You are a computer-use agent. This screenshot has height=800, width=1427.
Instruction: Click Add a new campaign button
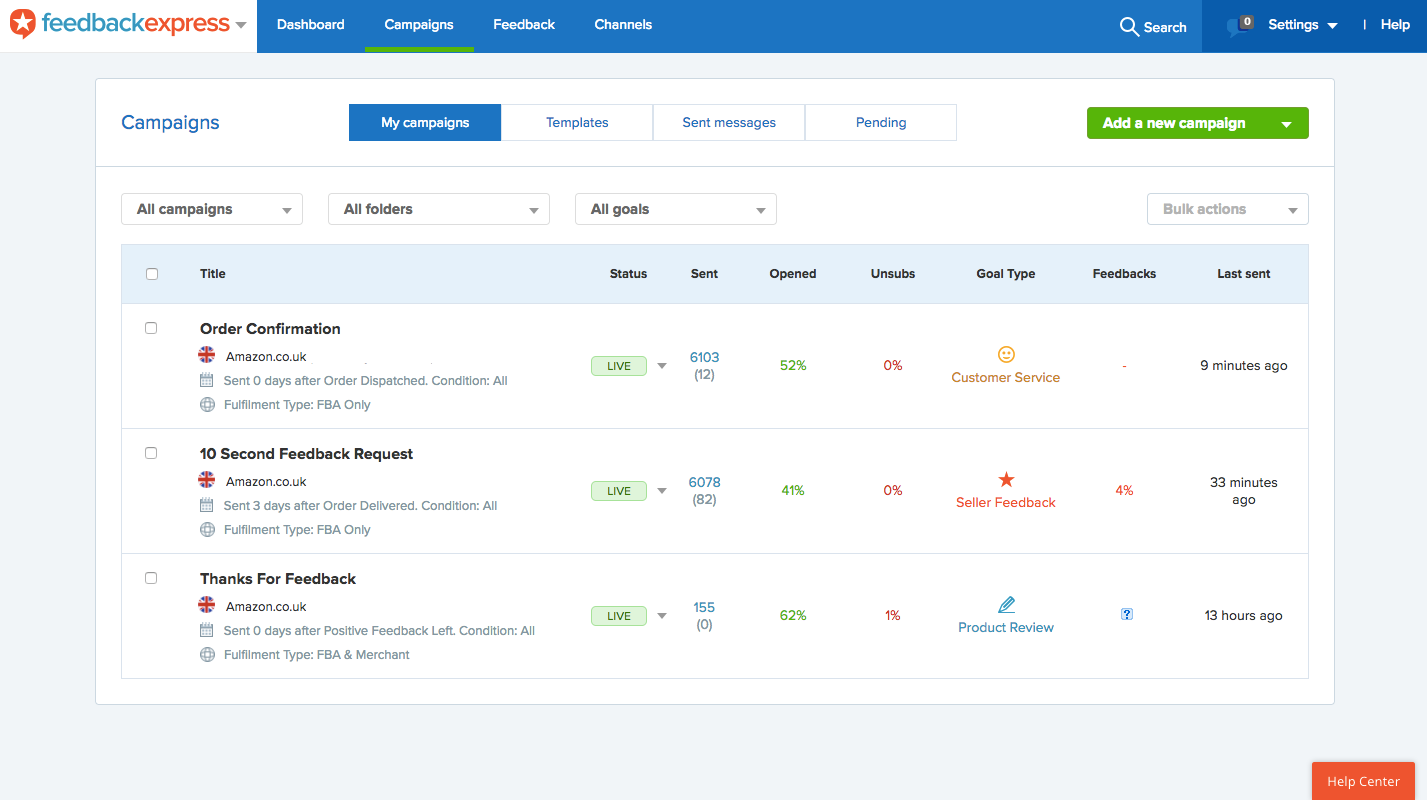point(1175,123)
